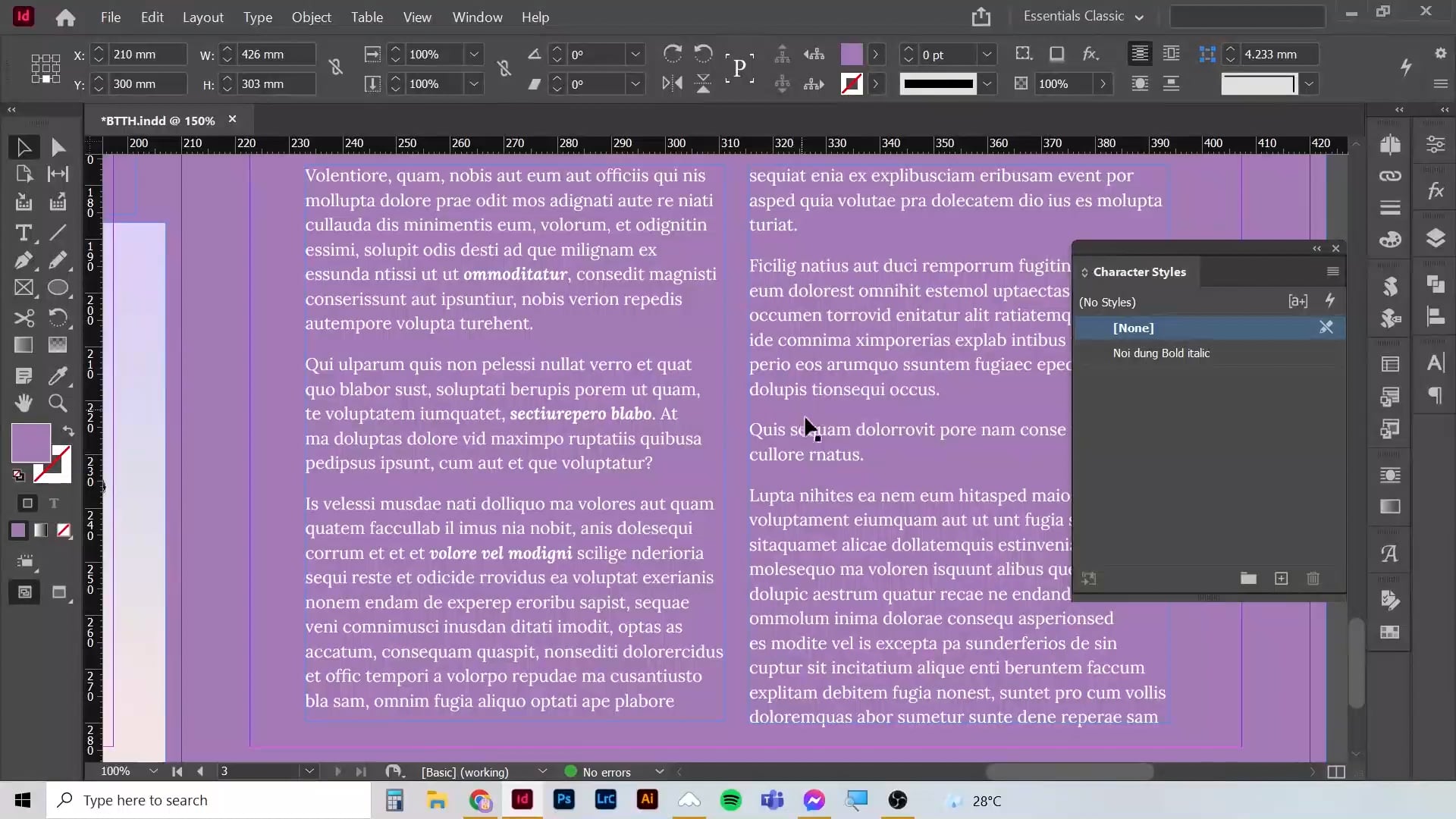Toggle constrain proportions for width and height
This screenshot has width=1456, height=819.
point(336,68)
